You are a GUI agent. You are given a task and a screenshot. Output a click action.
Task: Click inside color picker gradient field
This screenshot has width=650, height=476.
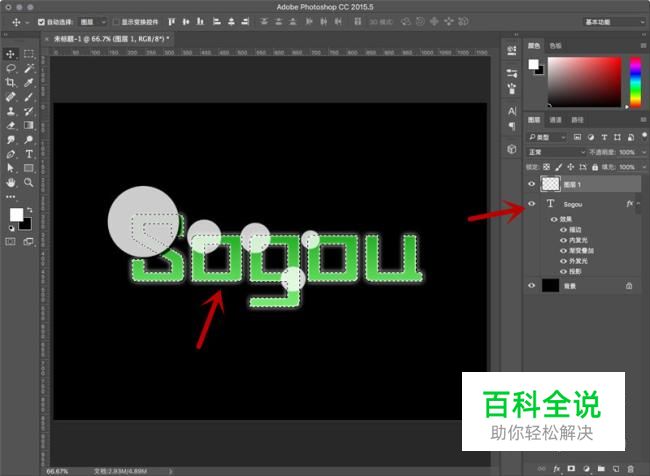click(585, 82)
